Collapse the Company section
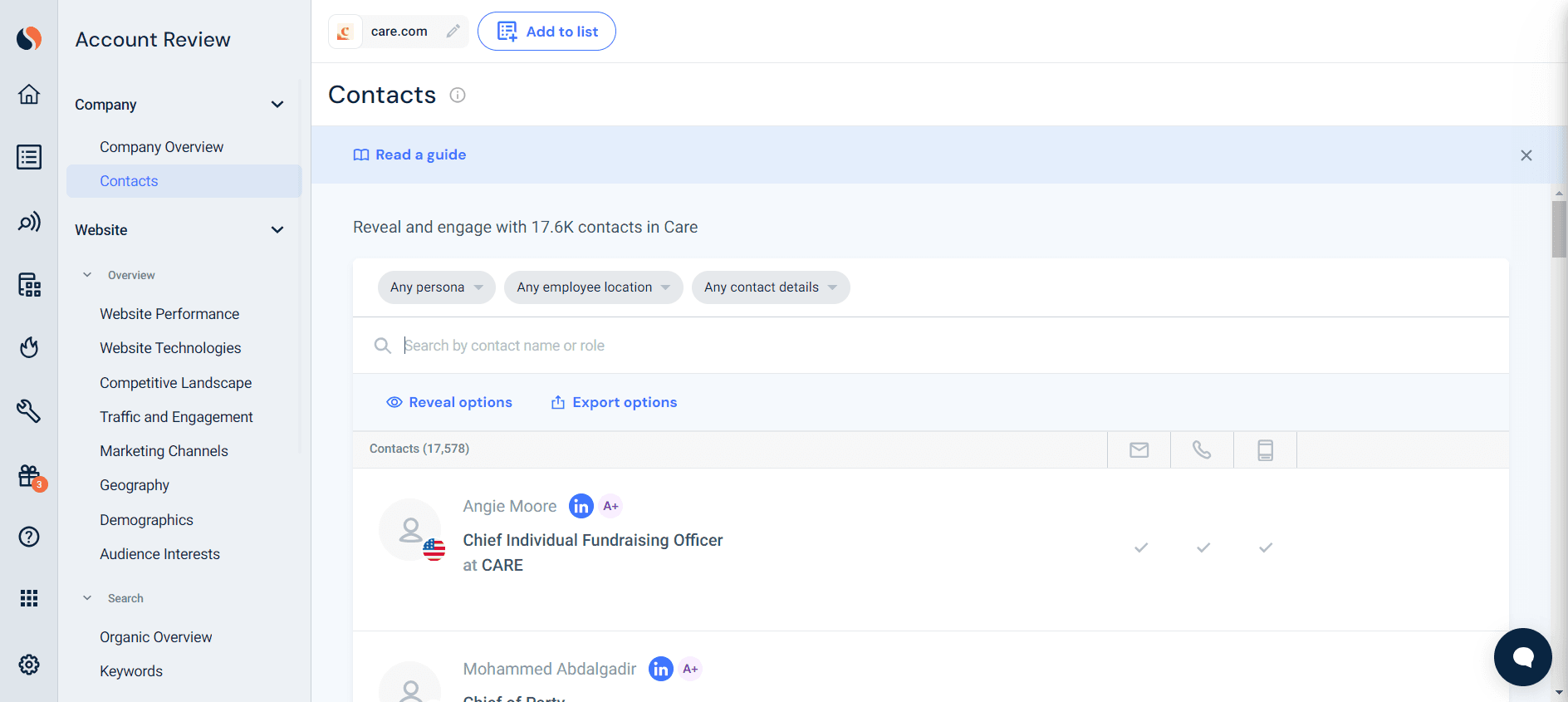 pyautogui.click(x=277, y=105)
